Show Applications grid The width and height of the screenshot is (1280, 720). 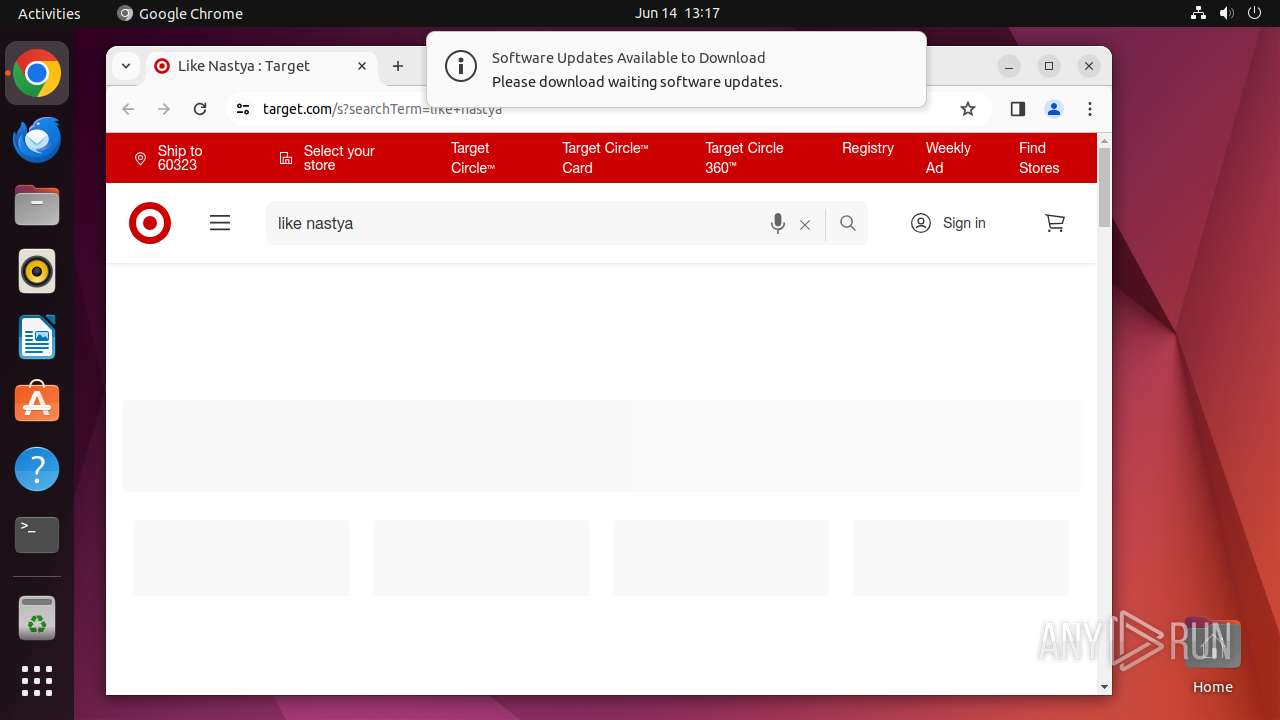pos(37,681)
